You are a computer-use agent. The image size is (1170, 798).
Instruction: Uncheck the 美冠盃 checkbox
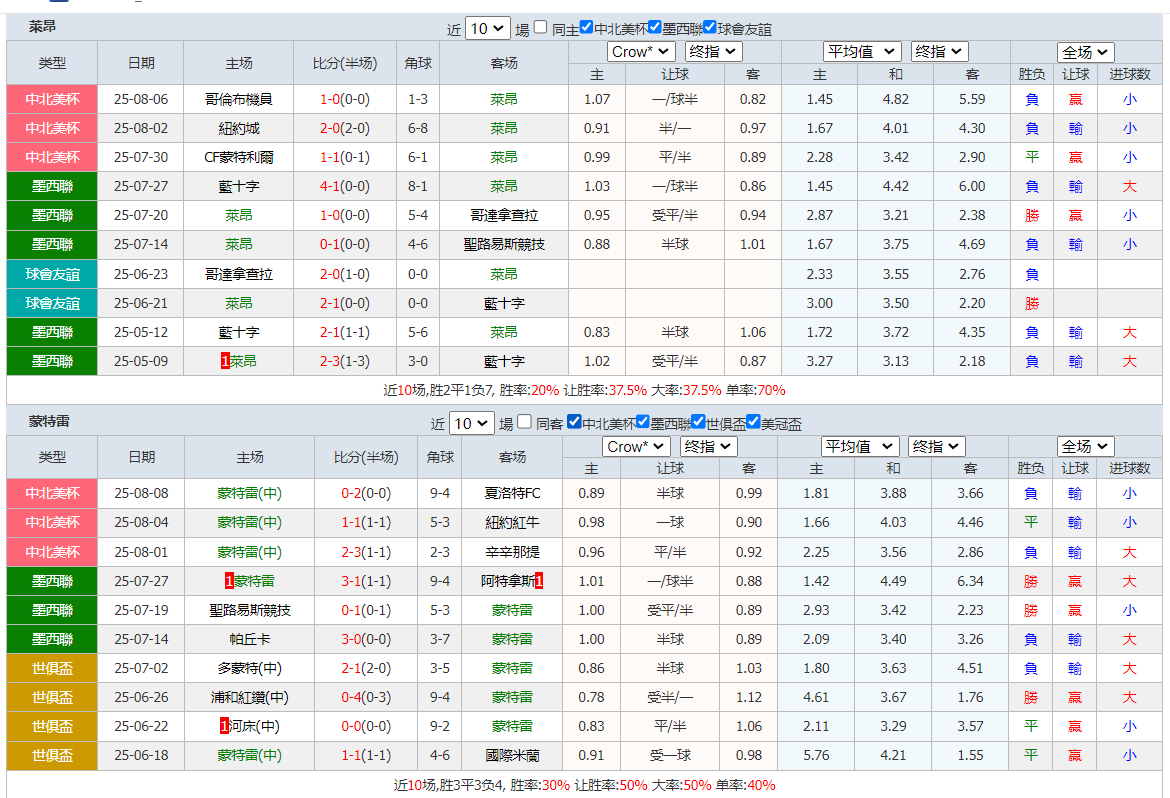pyautogui.click(x=753, y=422)
